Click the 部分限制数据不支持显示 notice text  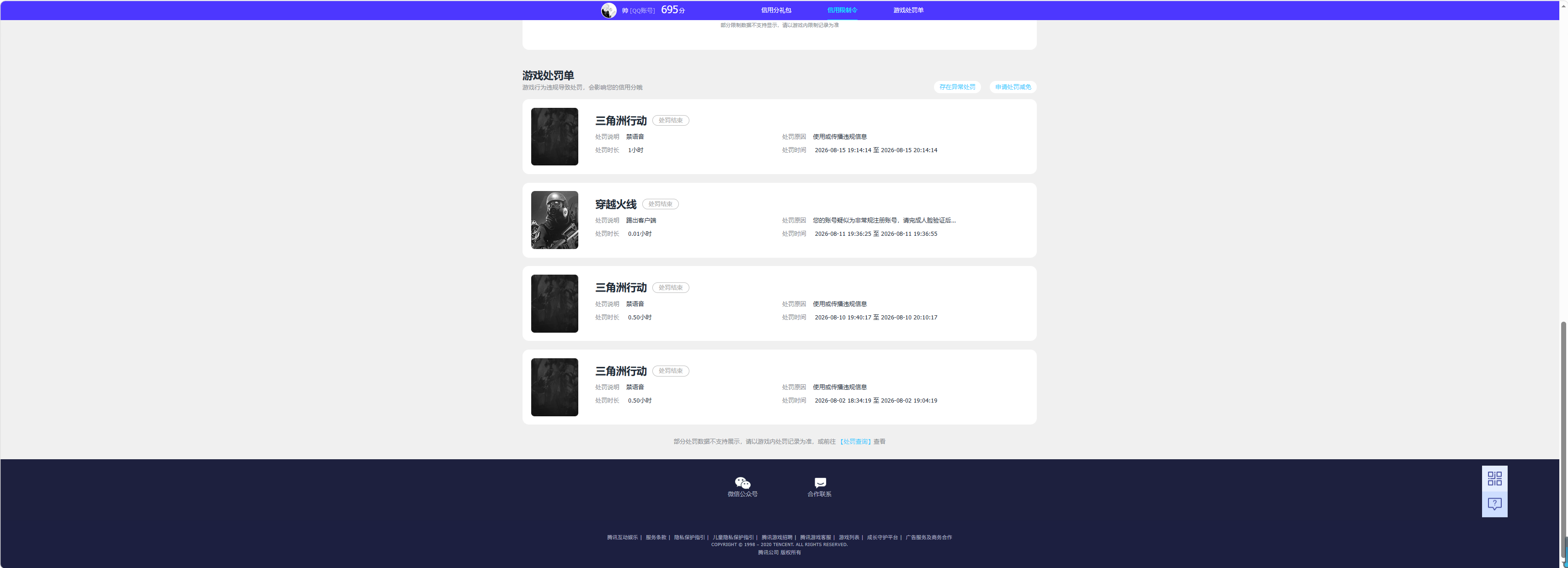pyautogui.click(x=780, y=26)
